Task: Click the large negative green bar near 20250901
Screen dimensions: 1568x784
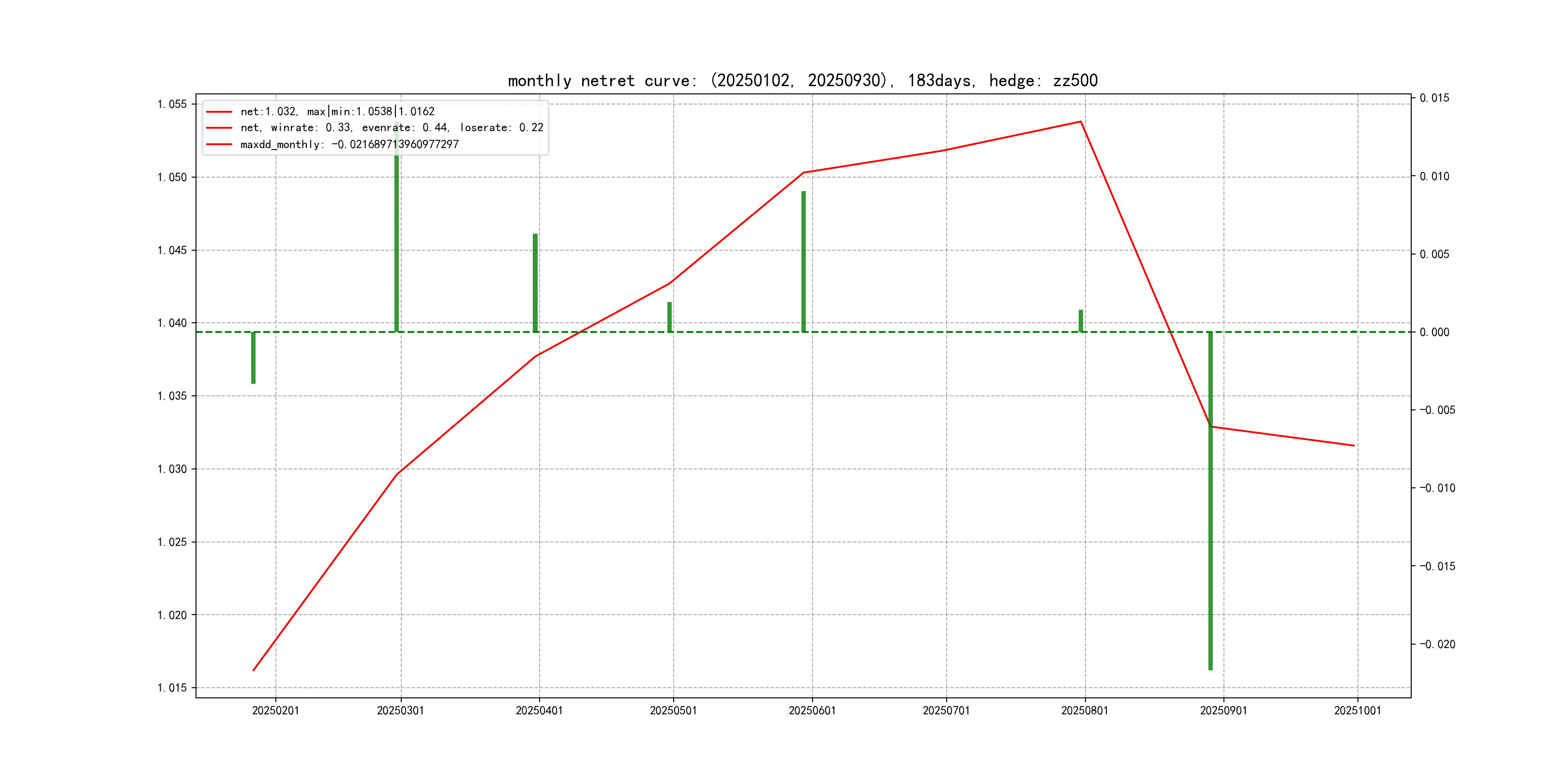Action: 1210,517
